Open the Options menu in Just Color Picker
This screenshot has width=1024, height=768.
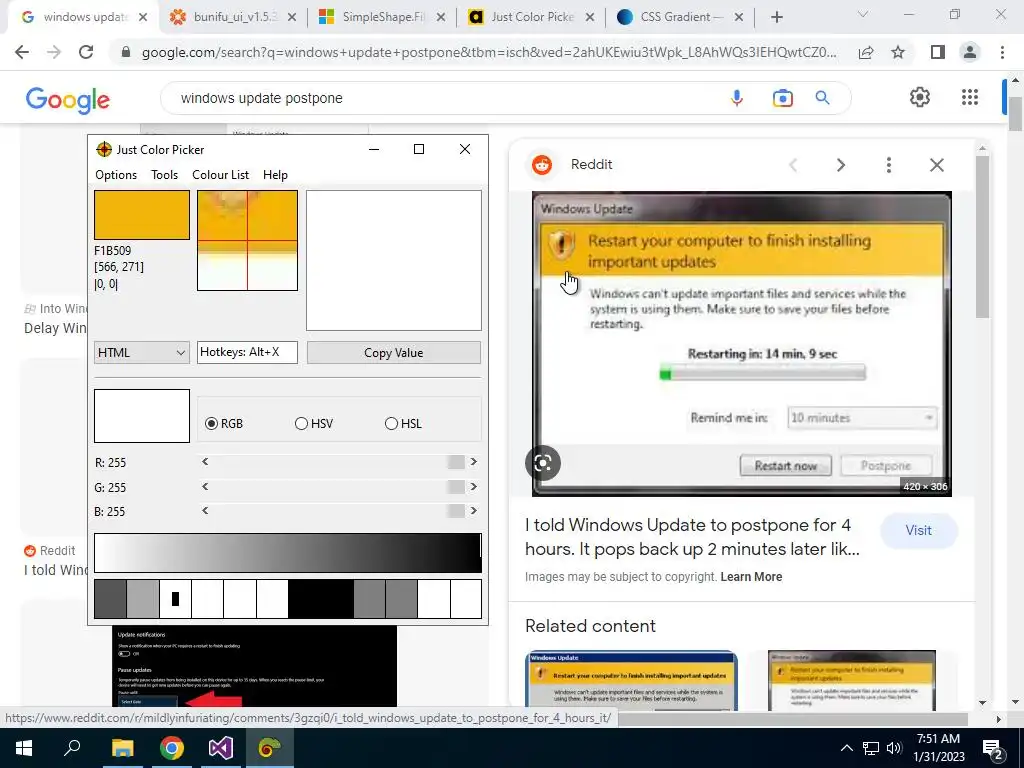(x=116, y=175)
